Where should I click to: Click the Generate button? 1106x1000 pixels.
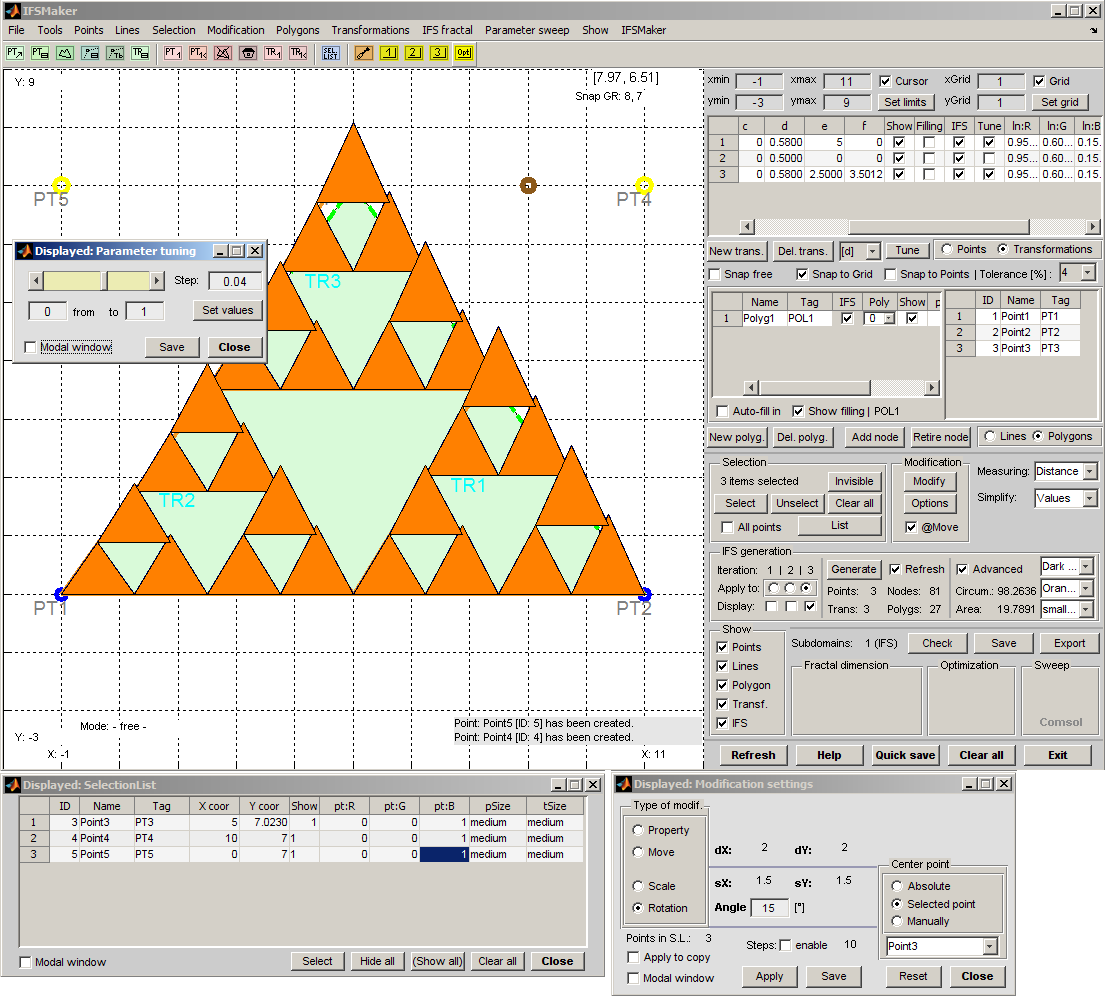click(x=853, y=569)
